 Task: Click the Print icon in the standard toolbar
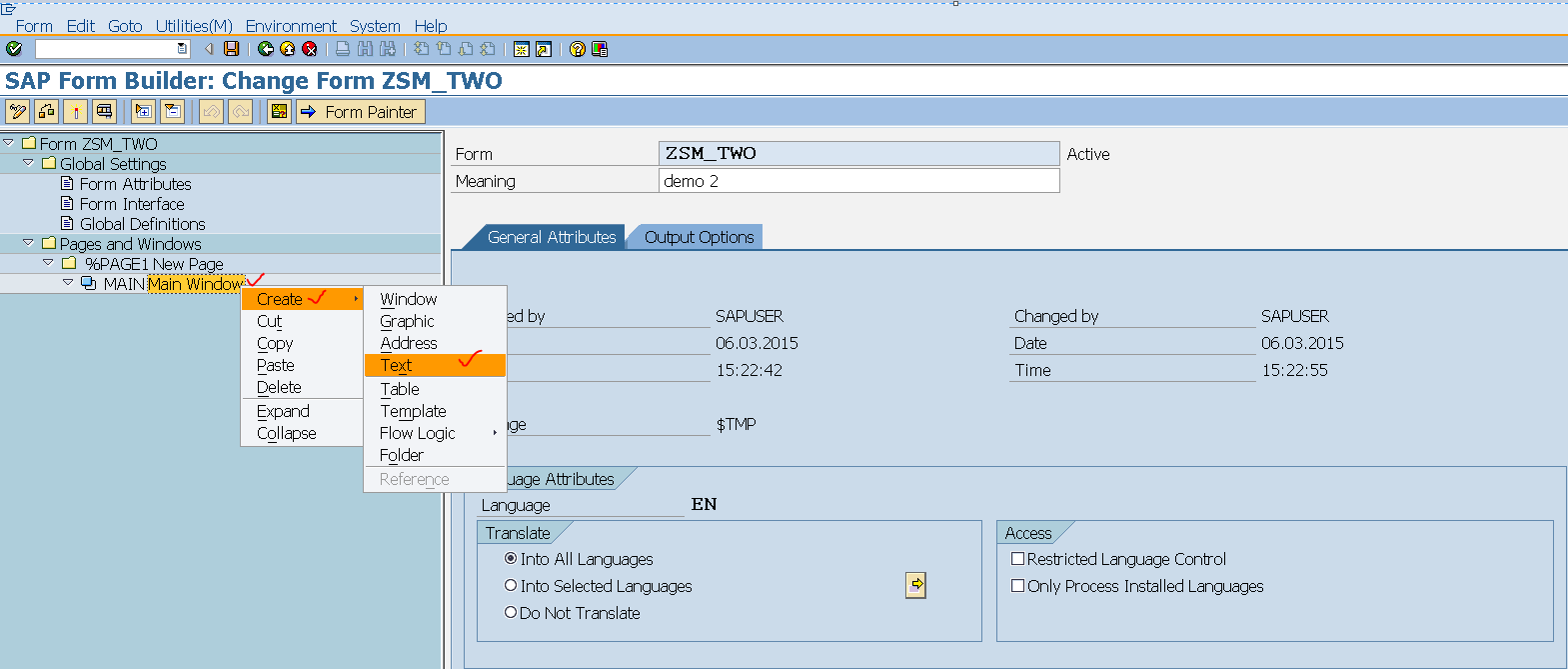[x=343, y=49]
